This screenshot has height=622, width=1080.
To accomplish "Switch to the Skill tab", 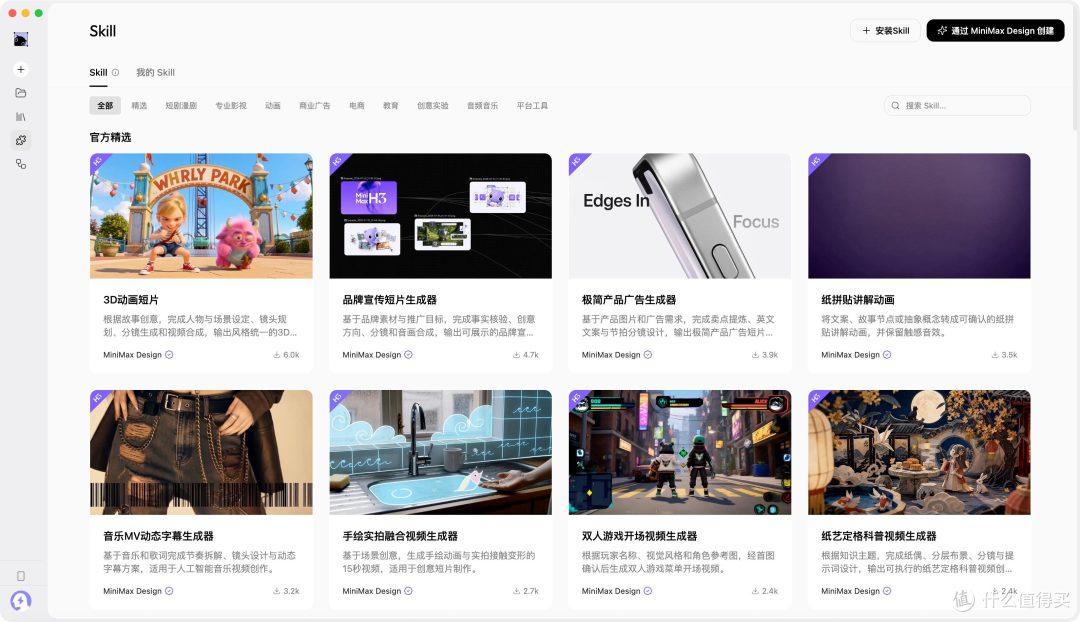I will click(98, 72).
